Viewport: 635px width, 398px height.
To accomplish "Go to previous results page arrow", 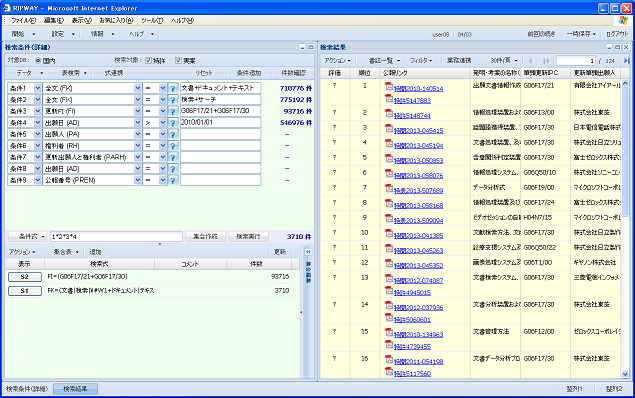I will (x=530, y=61).
